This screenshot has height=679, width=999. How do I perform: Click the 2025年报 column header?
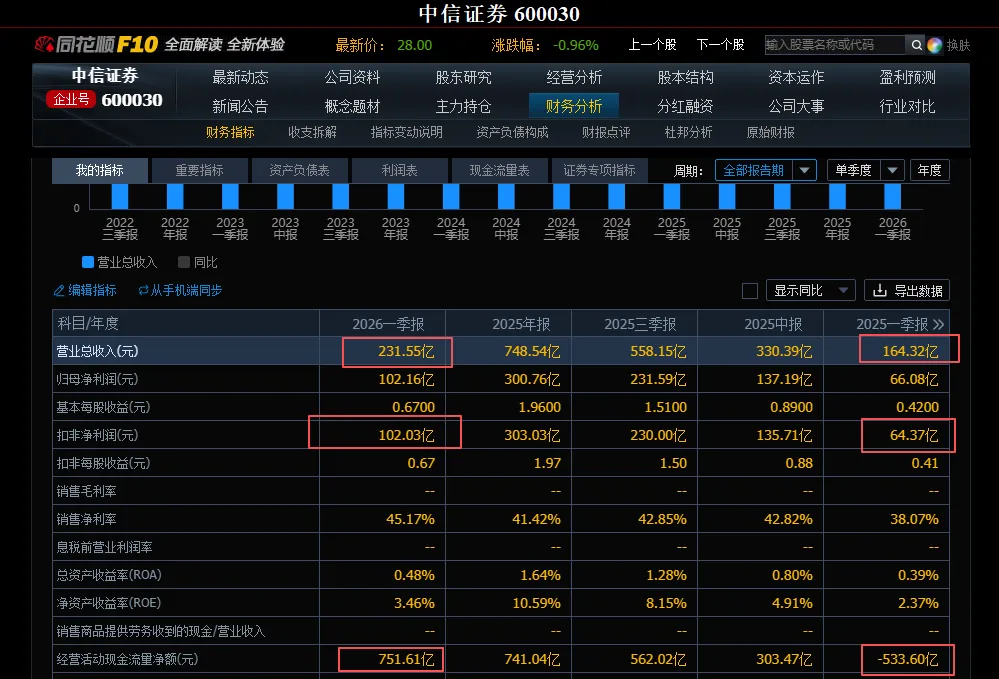pos(521,324)
